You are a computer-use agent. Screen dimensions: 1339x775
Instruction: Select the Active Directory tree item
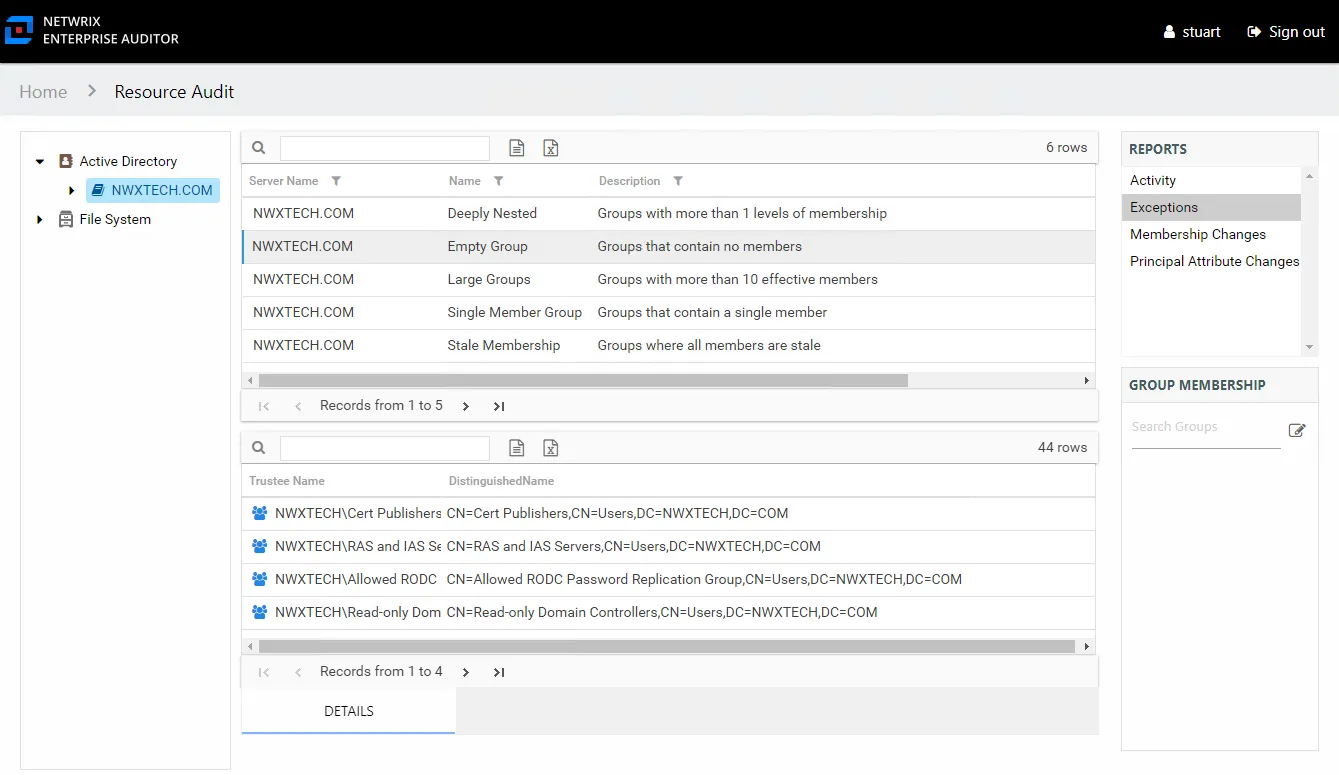click(128, 161)
